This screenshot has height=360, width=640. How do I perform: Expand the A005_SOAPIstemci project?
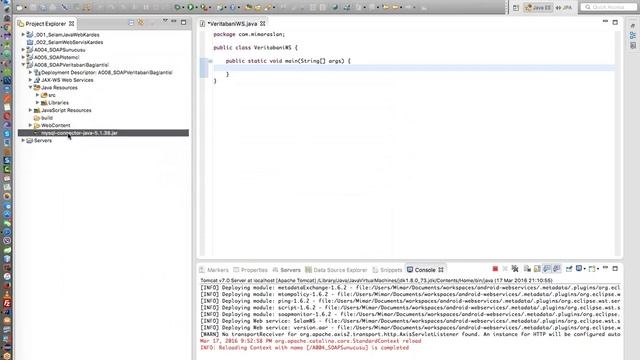(23, 57)
